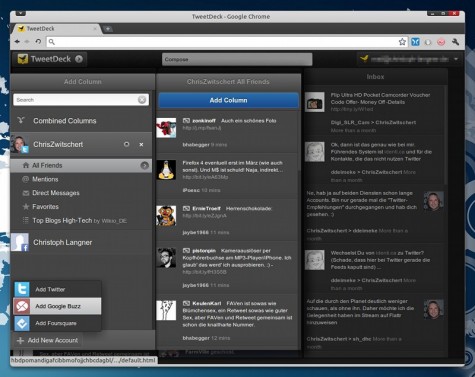Click Add New Account button
Viewport: 475px width, 377px height.
coord(47,340)
